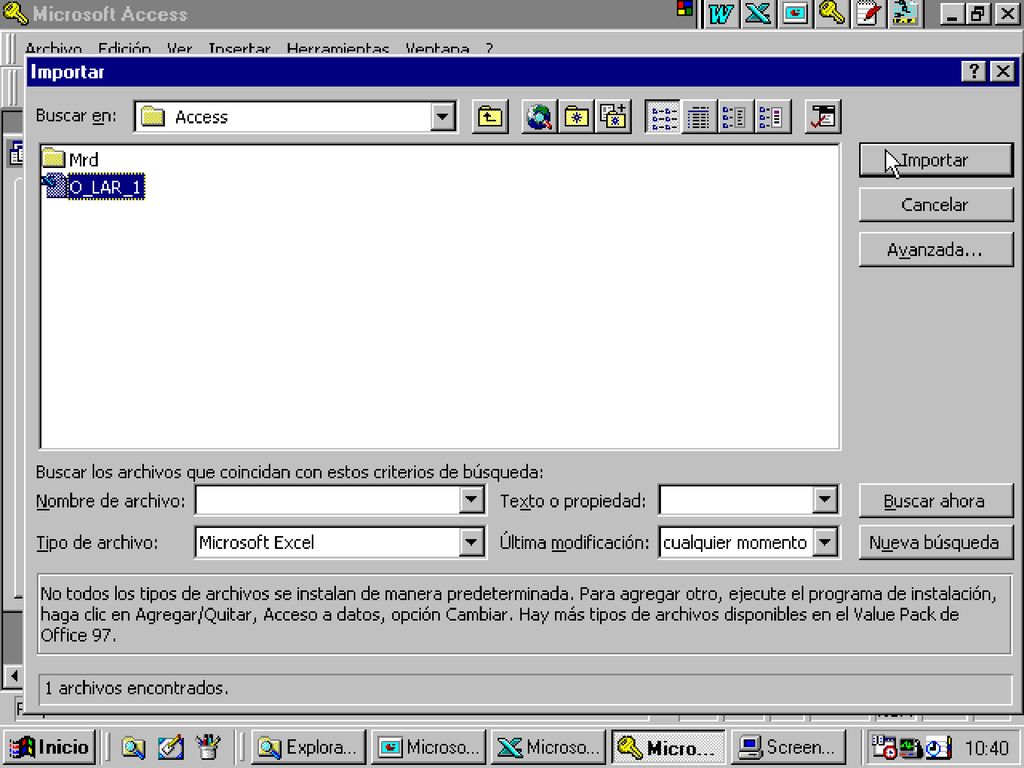
Task: Open the four-color Office shortcut bar menu icon
Action: [685, 8]
